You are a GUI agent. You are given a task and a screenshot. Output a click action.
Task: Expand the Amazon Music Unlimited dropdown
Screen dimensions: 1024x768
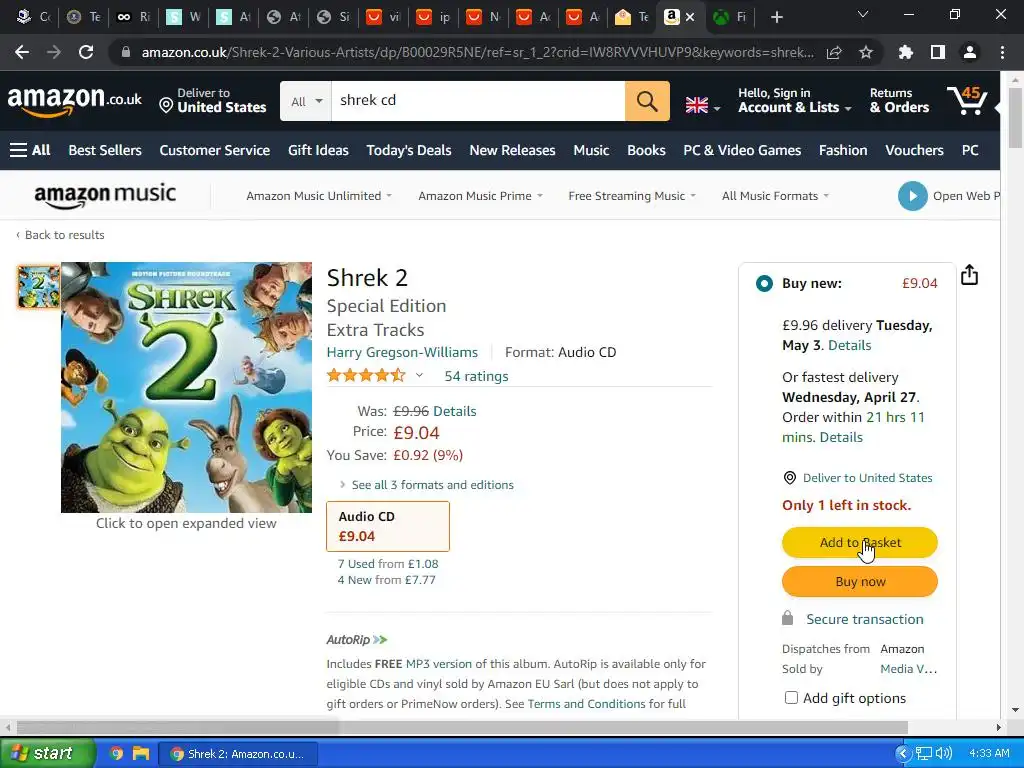pyautogui.click(x=319, y=196)
